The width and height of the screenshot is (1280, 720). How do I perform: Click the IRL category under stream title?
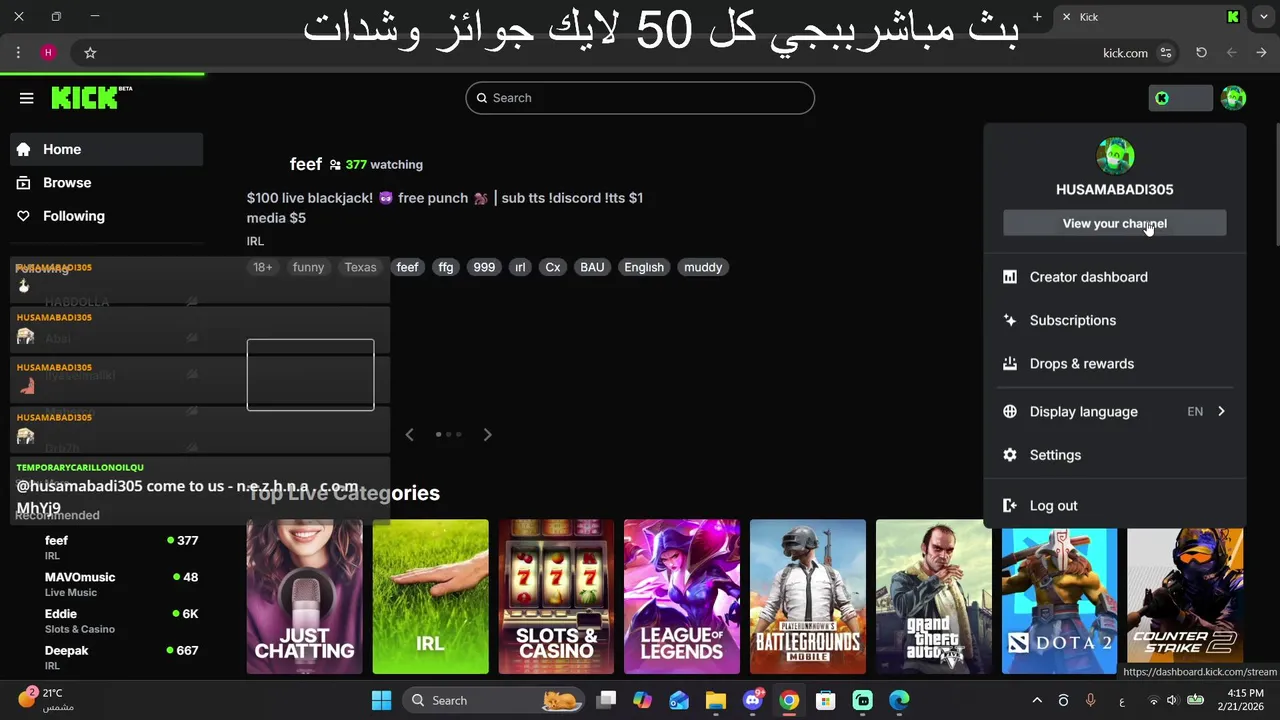coord(255,241)
